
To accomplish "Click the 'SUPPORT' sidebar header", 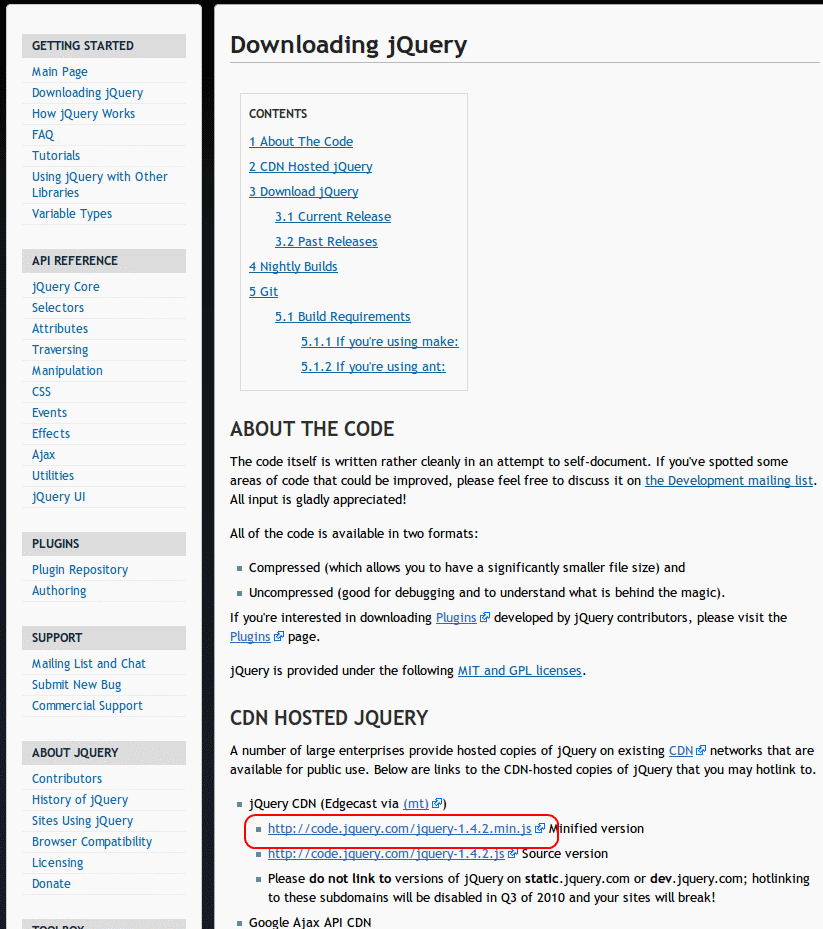I will (104, 638).
